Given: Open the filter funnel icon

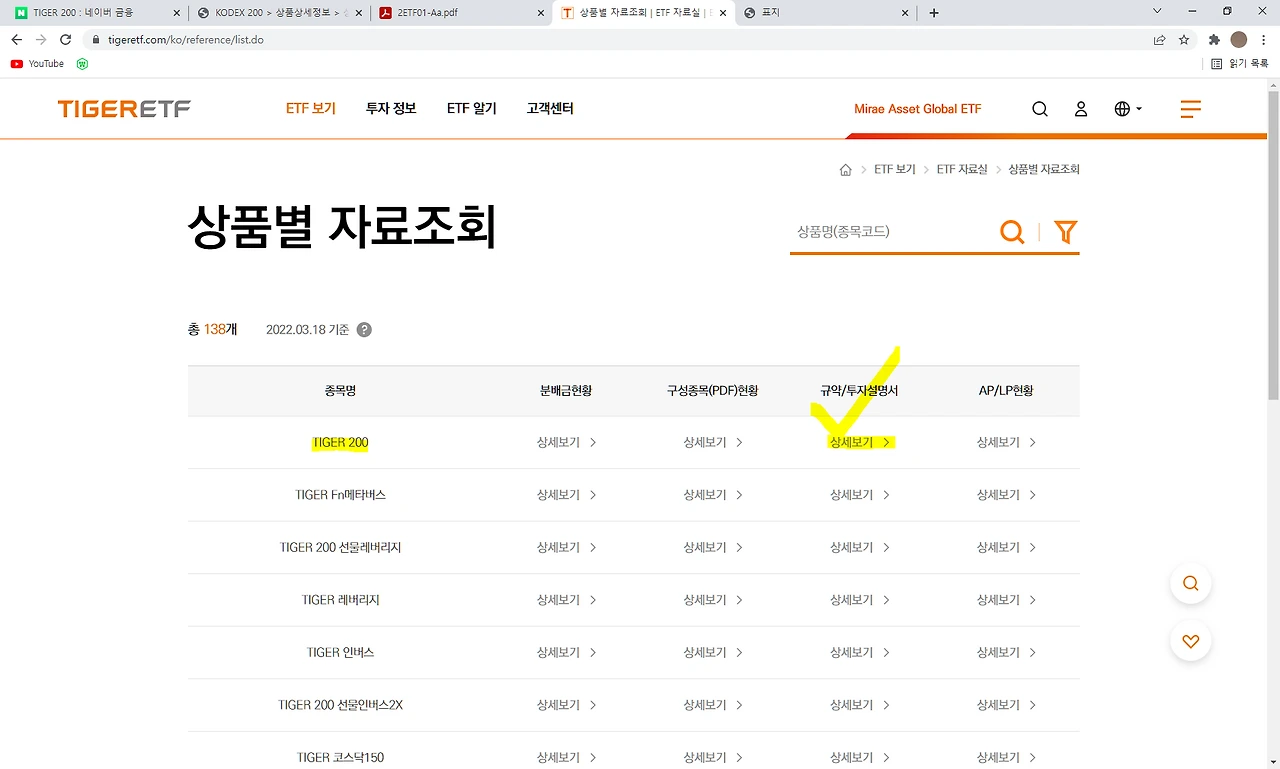Looking at the screenshot, I should click(x=1065, y=232).
